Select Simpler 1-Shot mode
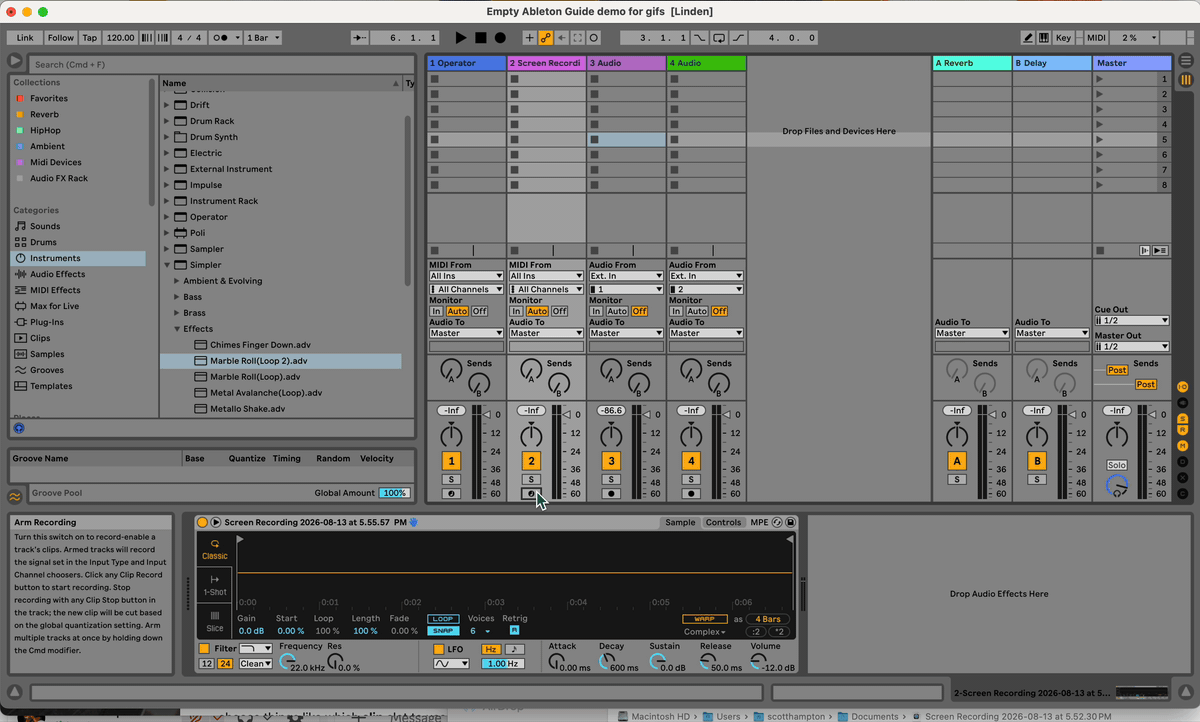The image size is (1200, 722). coord(215,585)
